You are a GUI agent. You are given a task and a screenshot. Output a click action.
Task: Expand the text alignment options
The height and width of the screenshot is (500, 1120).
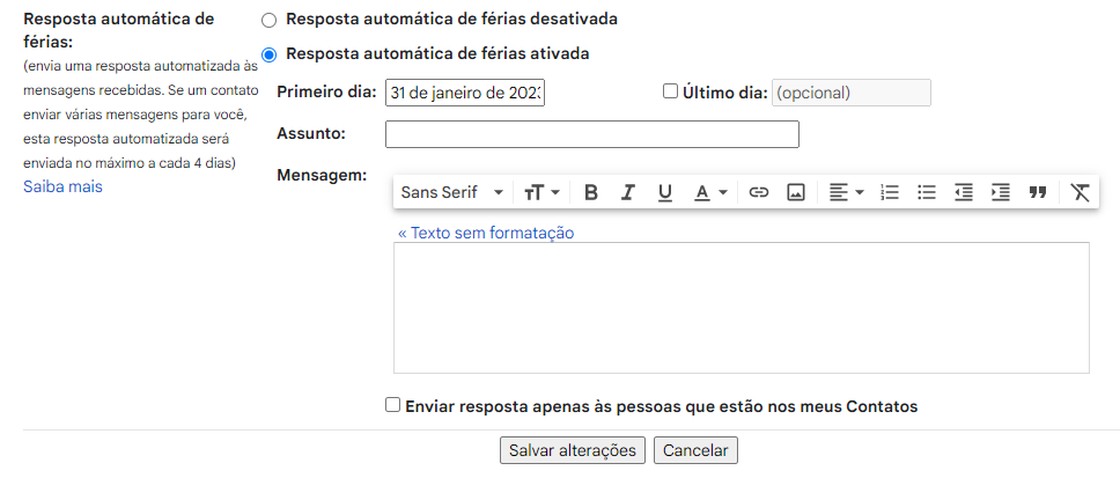point(846,192)
